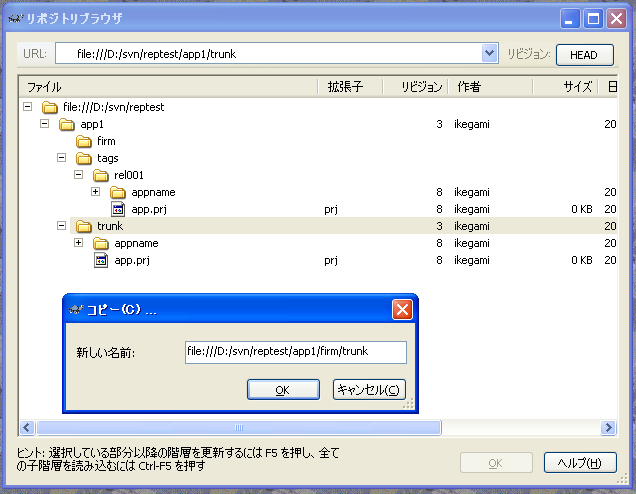Click the app.prj file icon under trunk
The image size is (636, 494).
(x=101, y=260)
